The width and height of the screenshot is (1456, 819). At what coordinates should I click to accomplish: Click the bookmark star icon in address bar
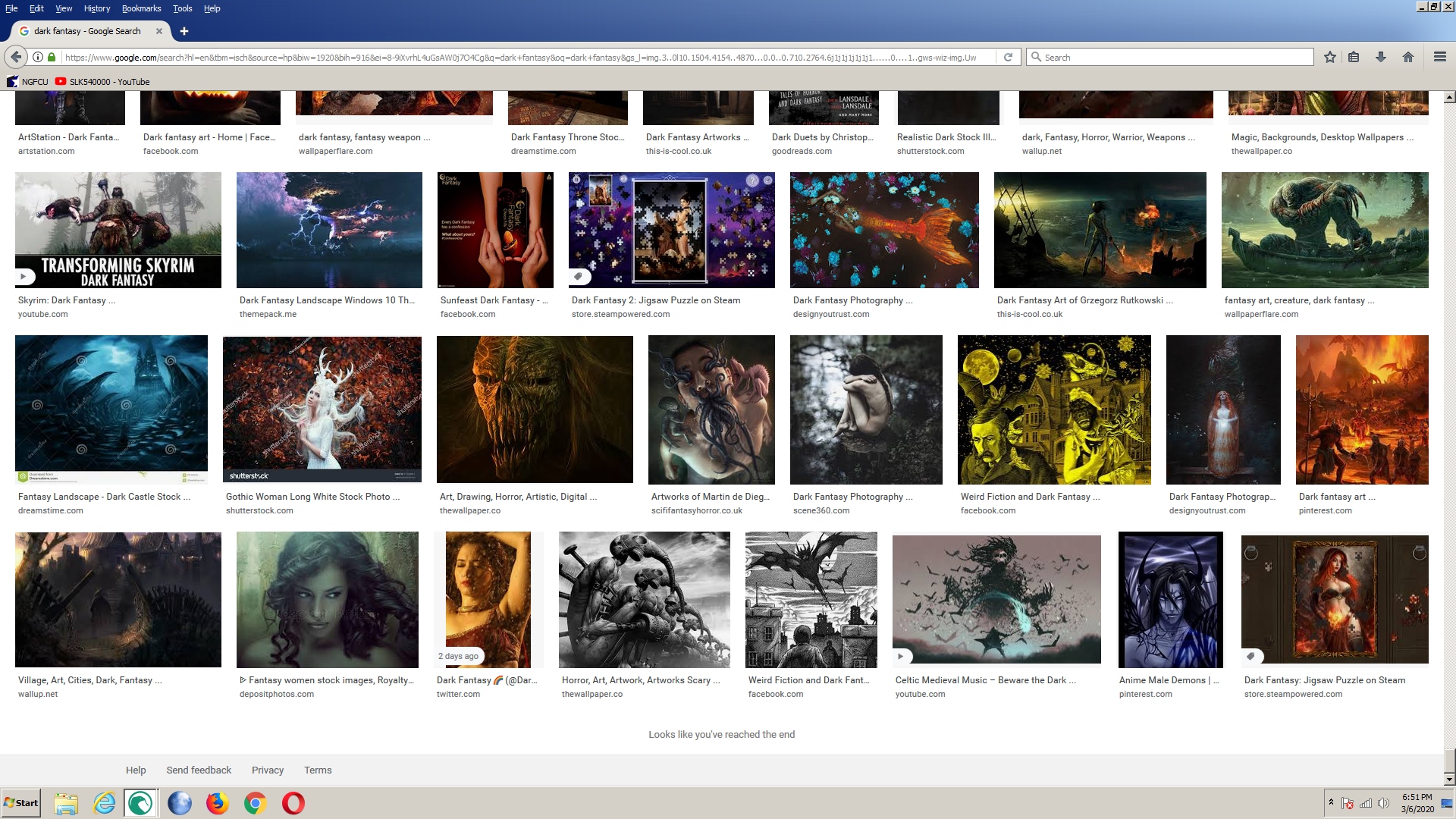(x=1330, y=57)
